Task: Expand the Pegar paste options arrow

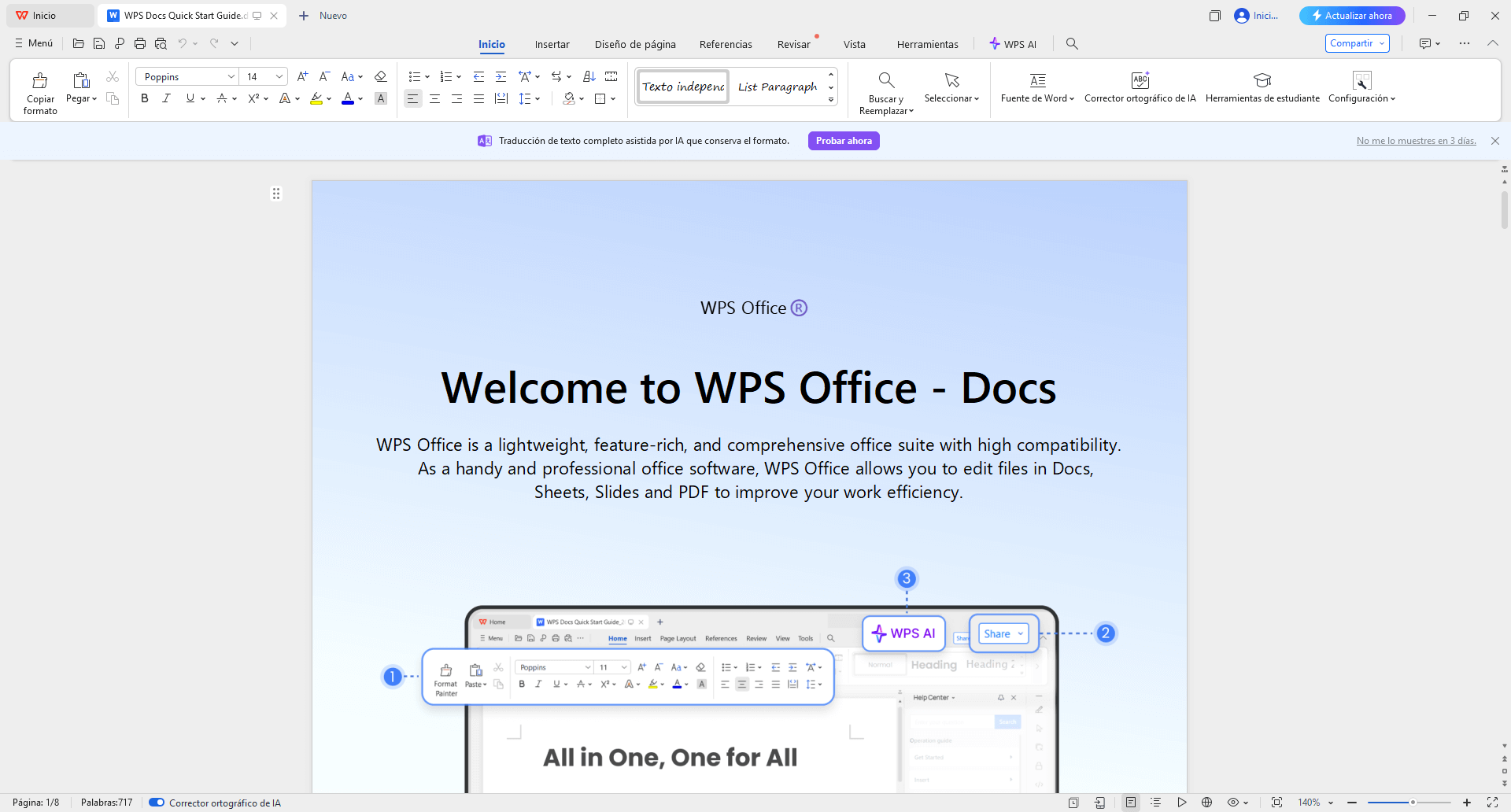Action: [x=94, y=99]
